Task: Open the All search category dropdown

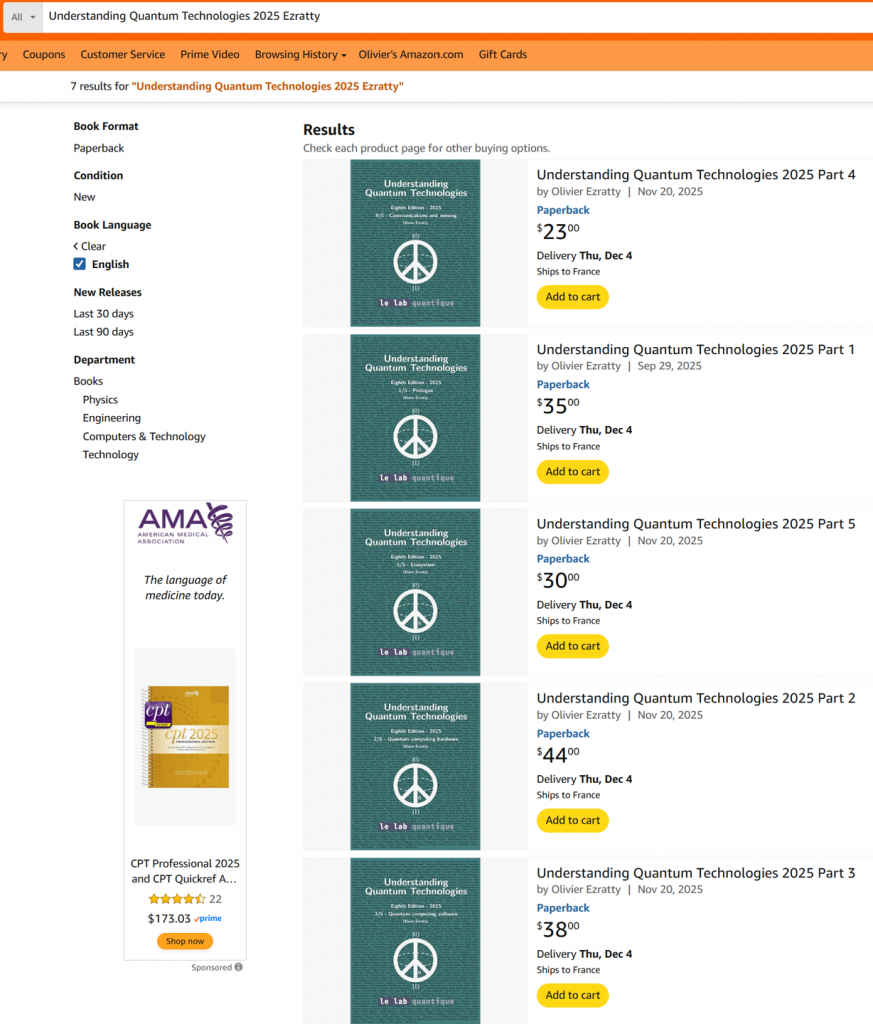Action: [x=23, y=17]
